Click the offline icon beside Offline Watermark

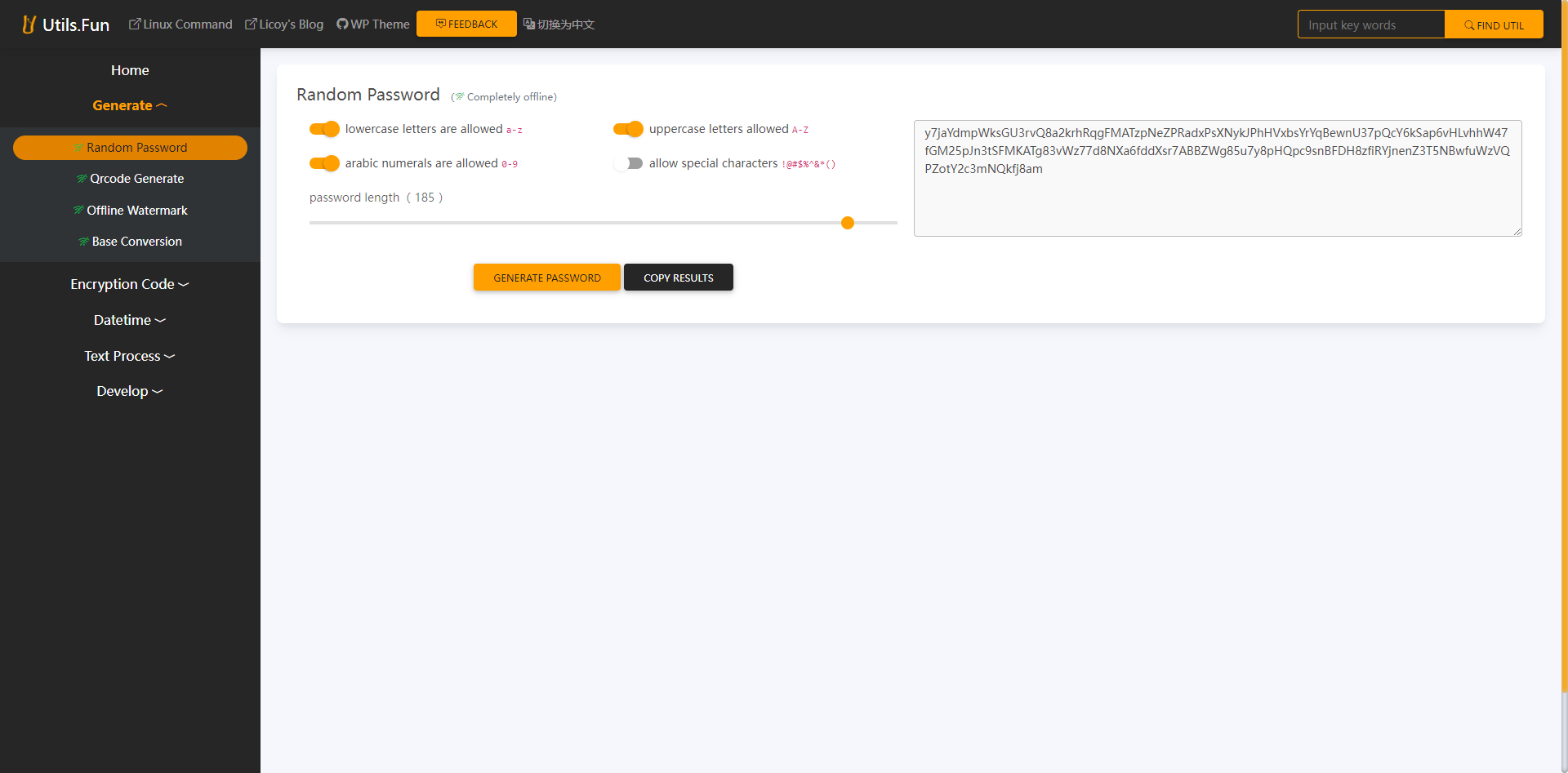pos(78,211)
